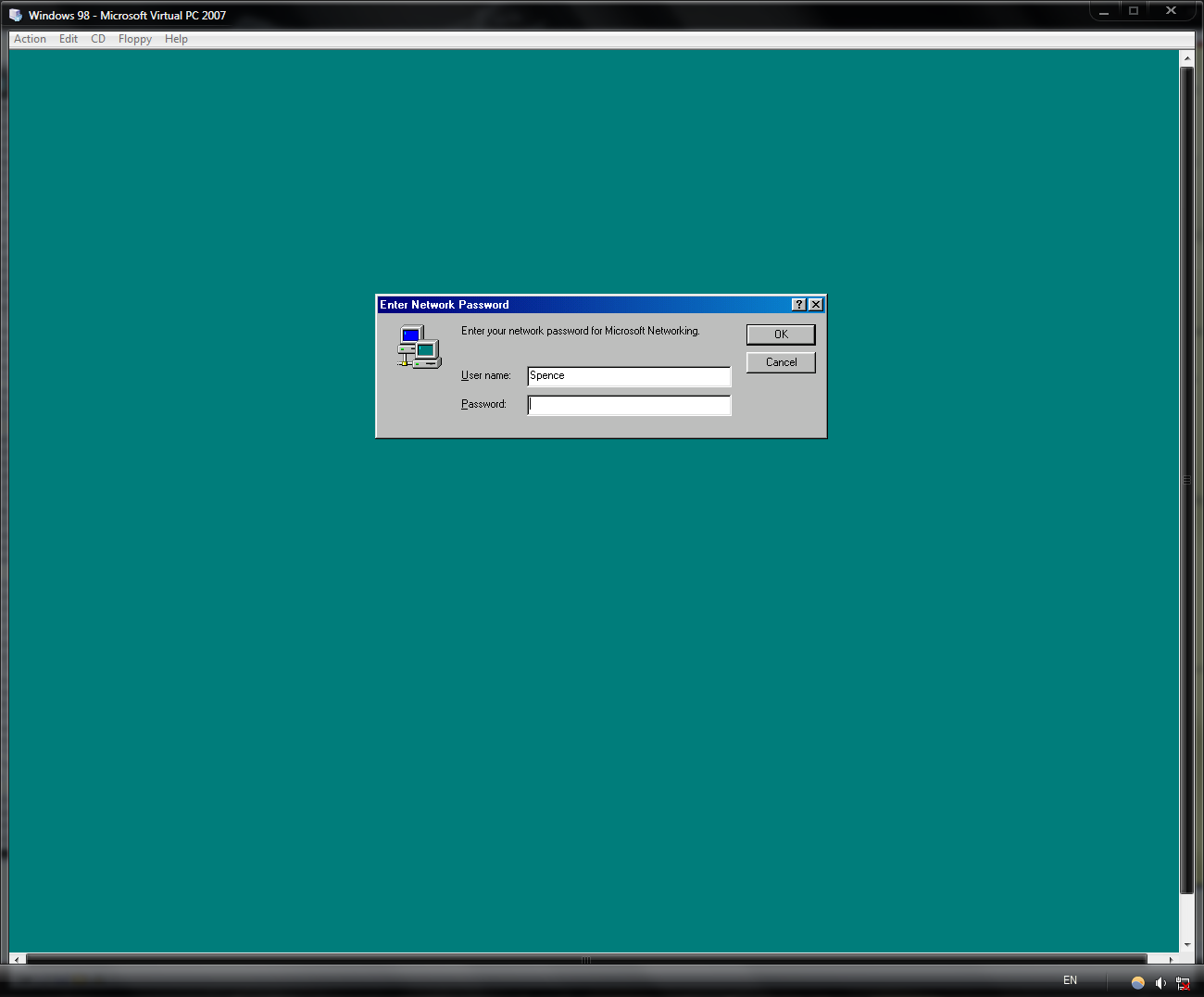
Task: Click into the Password field
Action: (629, 405)
